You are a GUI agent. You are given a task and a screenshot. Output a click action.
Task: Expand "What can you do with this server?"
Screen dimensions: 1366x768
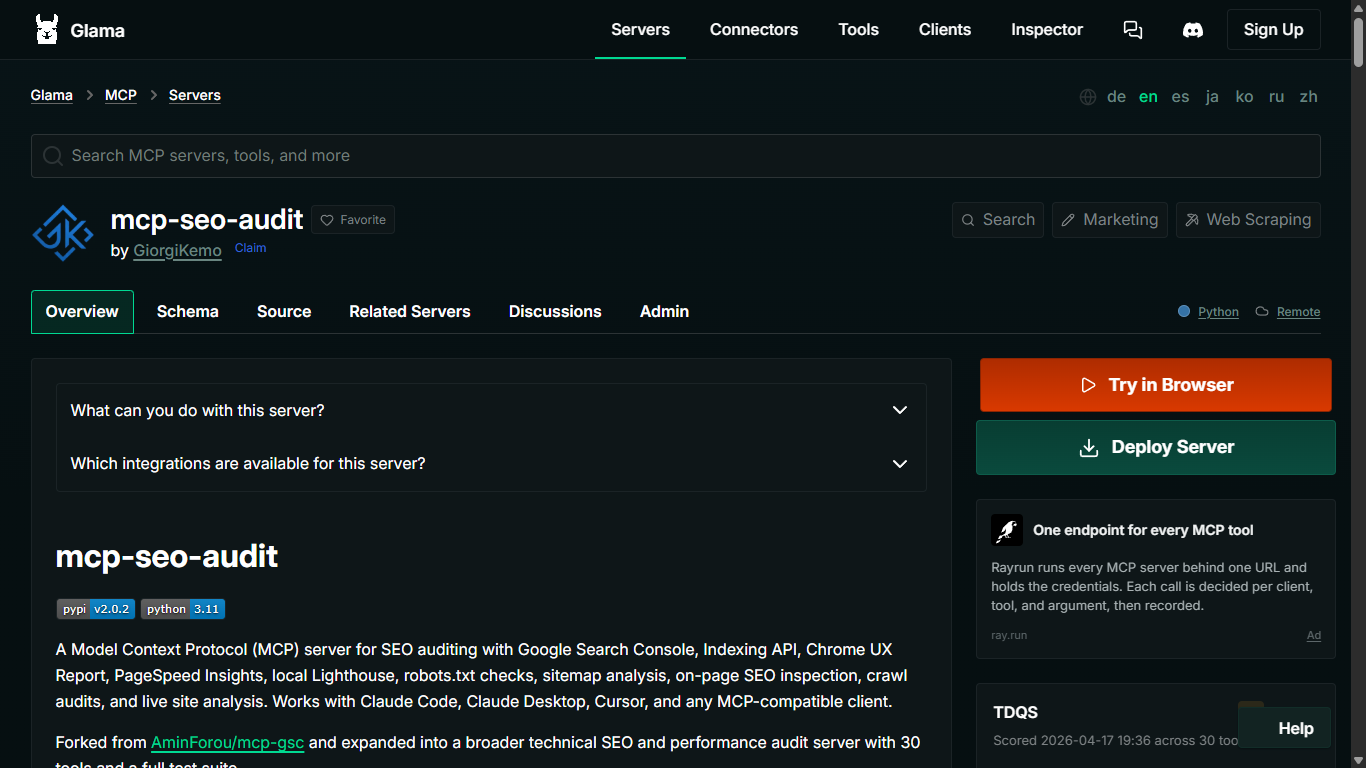pyautogui.click(x=491, y=410)
